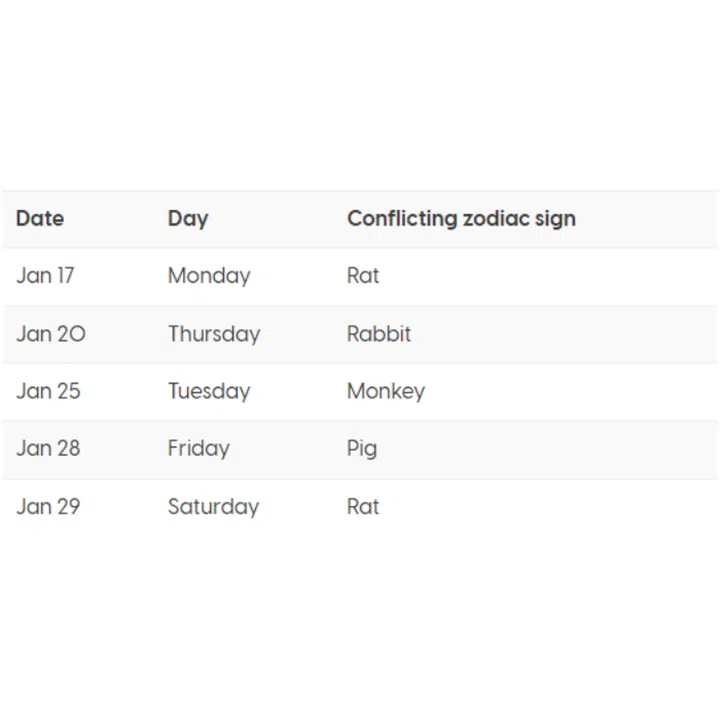Click Rat in the Jan 17 row
This screenshot has height=720, width=720.
coord(363,276)
